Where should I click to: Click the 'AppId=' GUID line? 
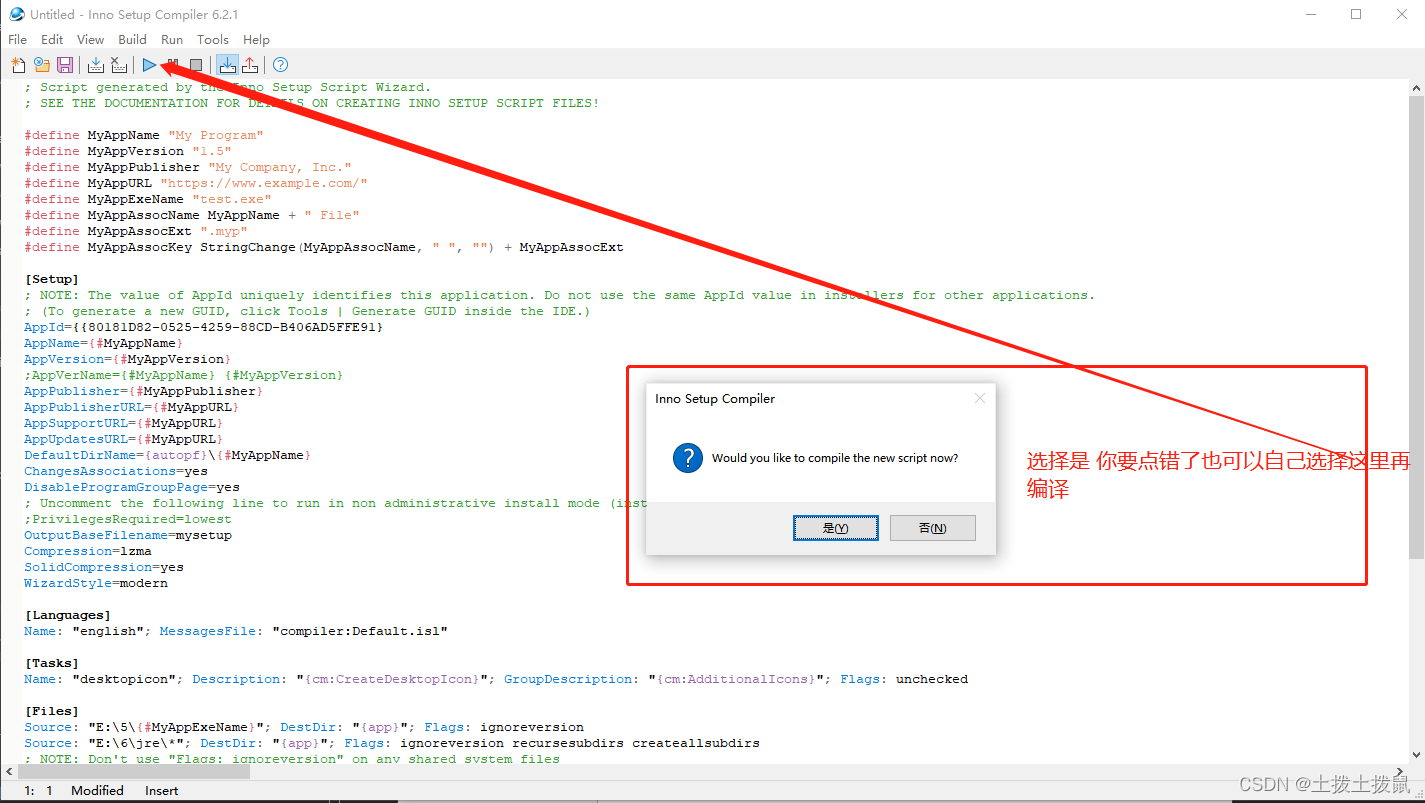tap(204, 327)
